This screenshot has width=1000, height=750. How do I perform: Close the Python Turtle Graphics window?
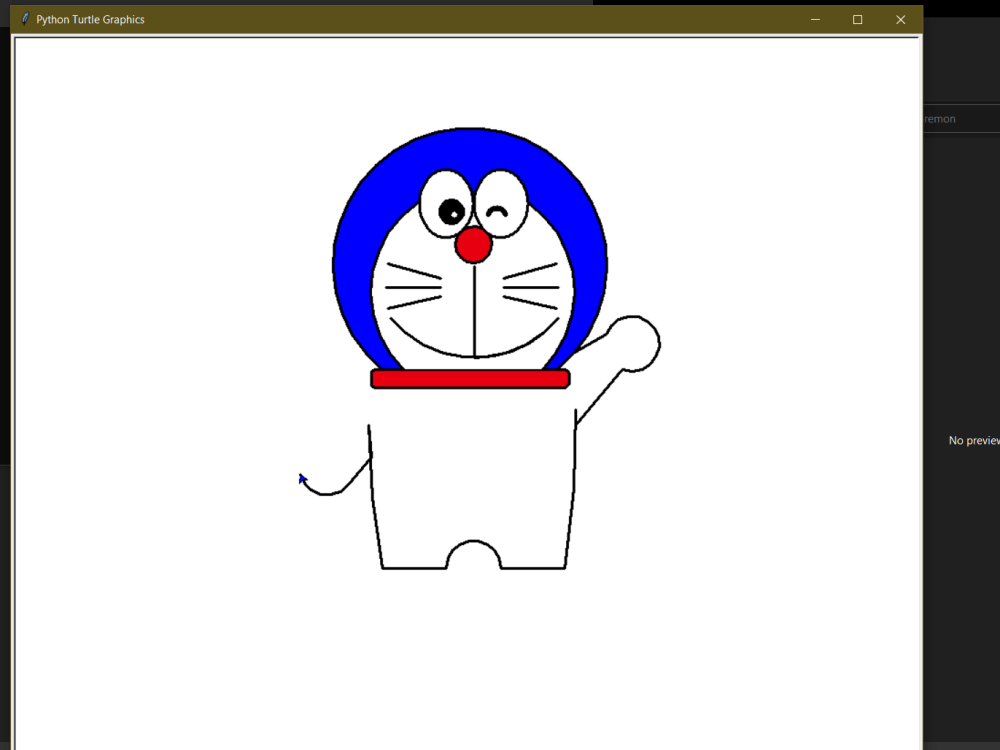(901, 20)
